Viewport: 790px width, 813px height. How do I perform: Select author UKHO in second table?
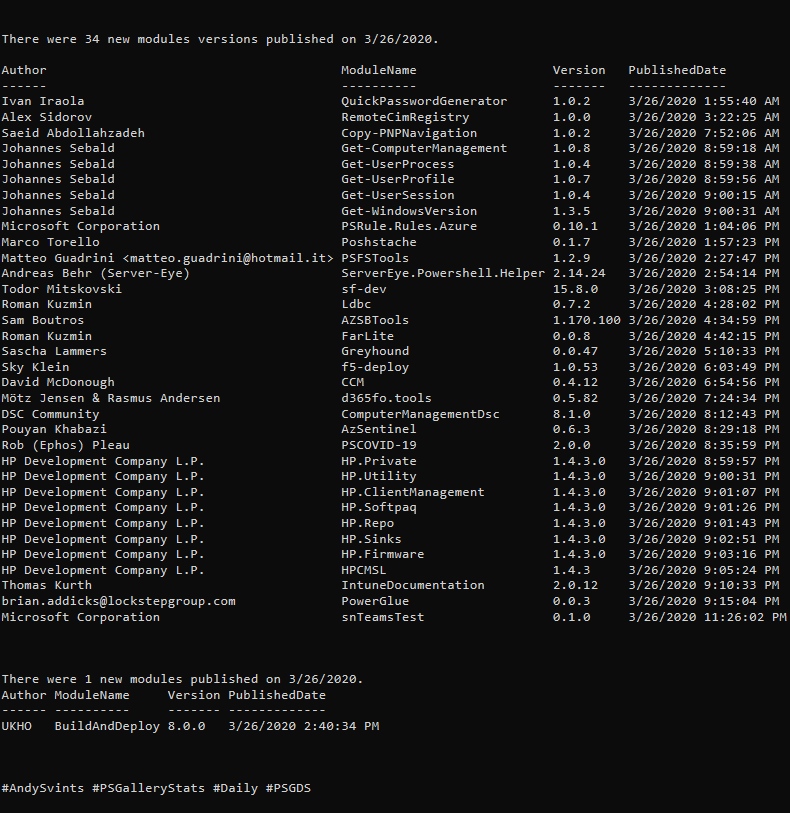17,726
